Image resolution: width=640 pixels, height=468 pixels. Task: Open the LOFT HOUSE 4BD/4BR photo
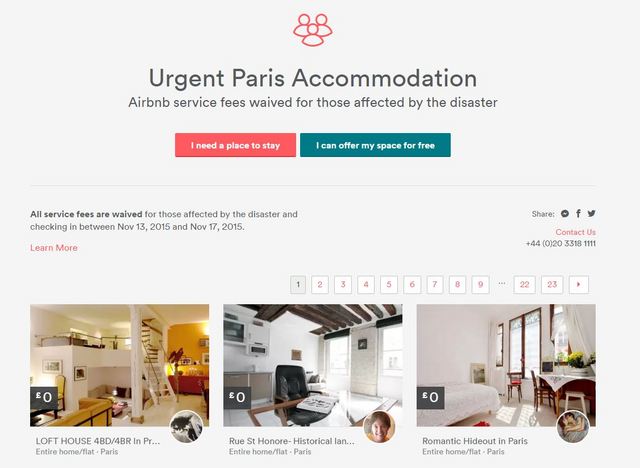coord(120,365)
